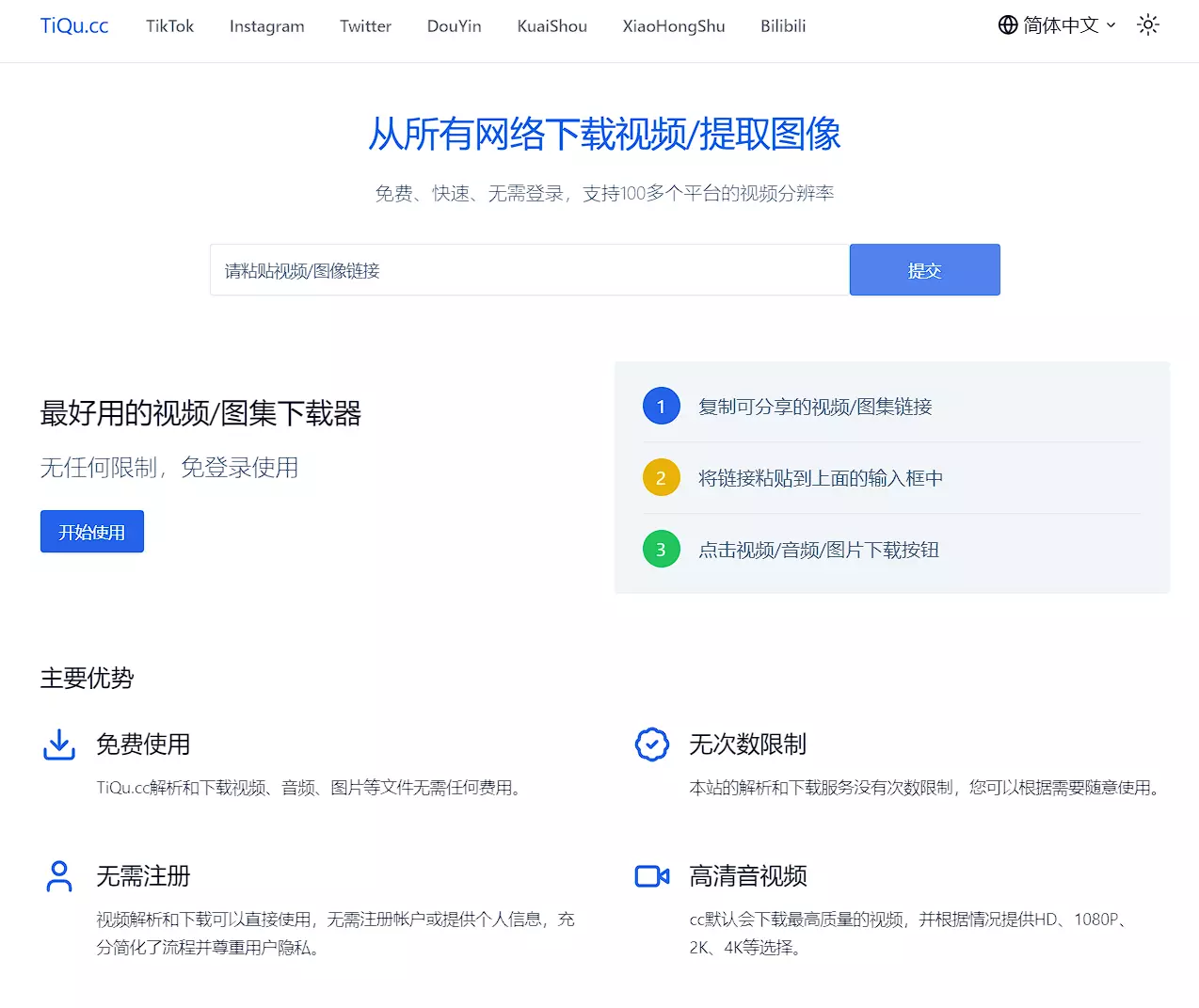Image resolution: width=1199 pixels, height=1008 pixels.
Task: Click the TiQu.cc logo link
Action: coord(74,26)
